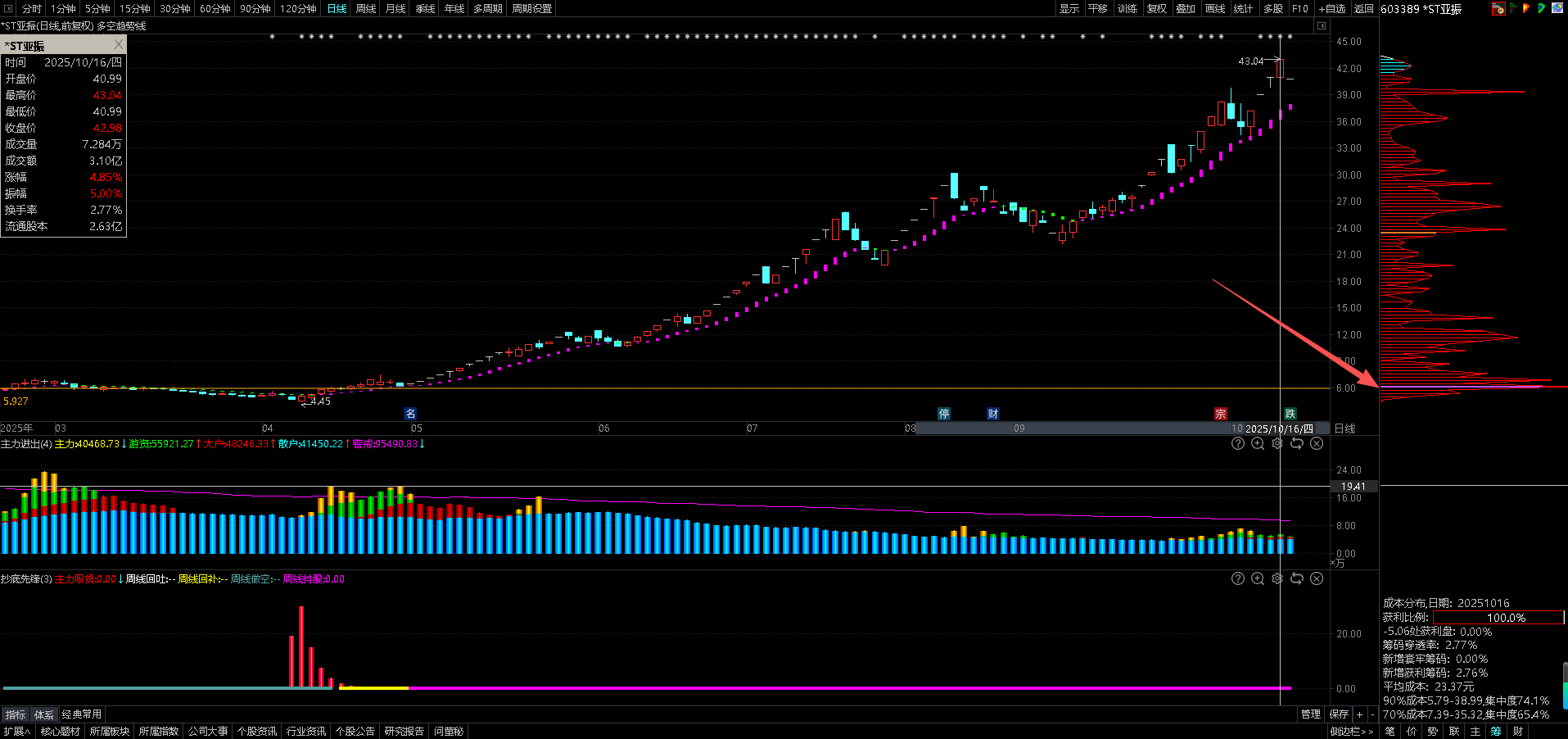Select the 15分钟 period
This screenshot has height=739, width=1568.
click(135, 8)
